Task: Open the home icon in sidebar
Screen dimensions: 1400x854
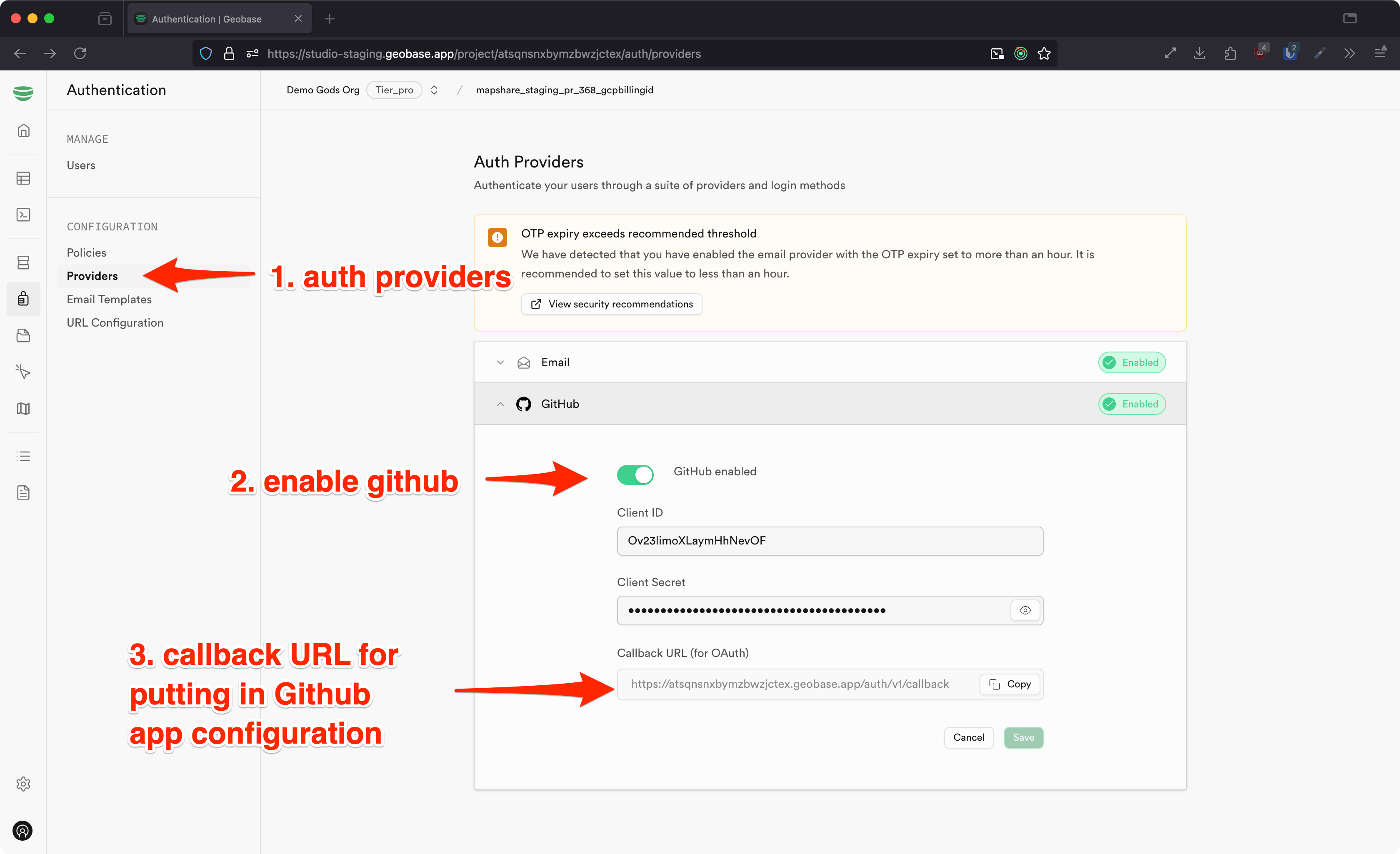Action: (x=23, y=131)
